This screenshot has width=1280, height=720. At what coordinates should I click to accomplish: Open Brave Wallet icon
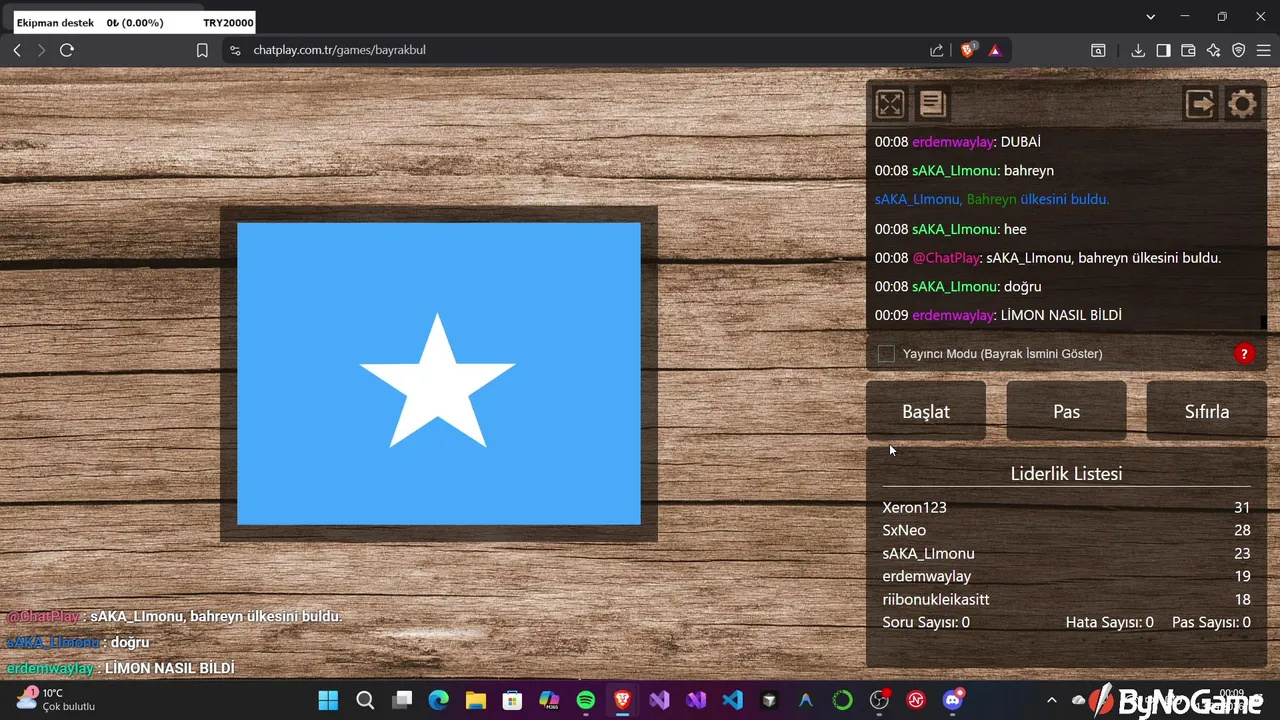[x=1188, y=50]
